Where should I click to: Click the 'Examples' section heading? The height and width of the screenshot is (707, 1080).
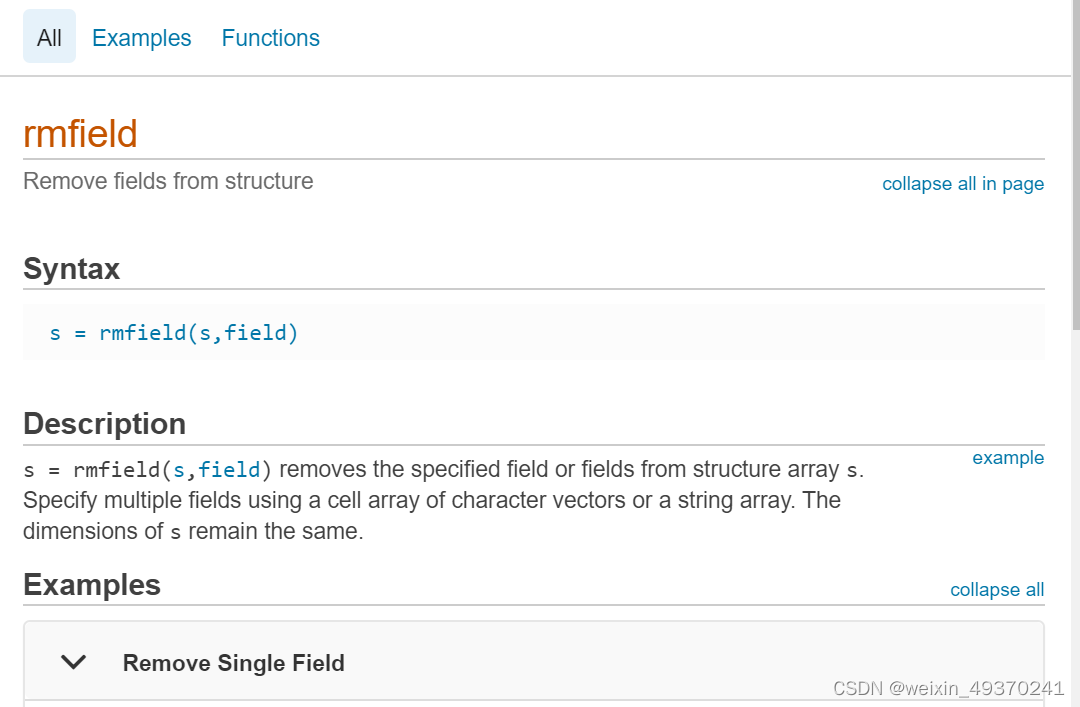[x=91, y=585]
